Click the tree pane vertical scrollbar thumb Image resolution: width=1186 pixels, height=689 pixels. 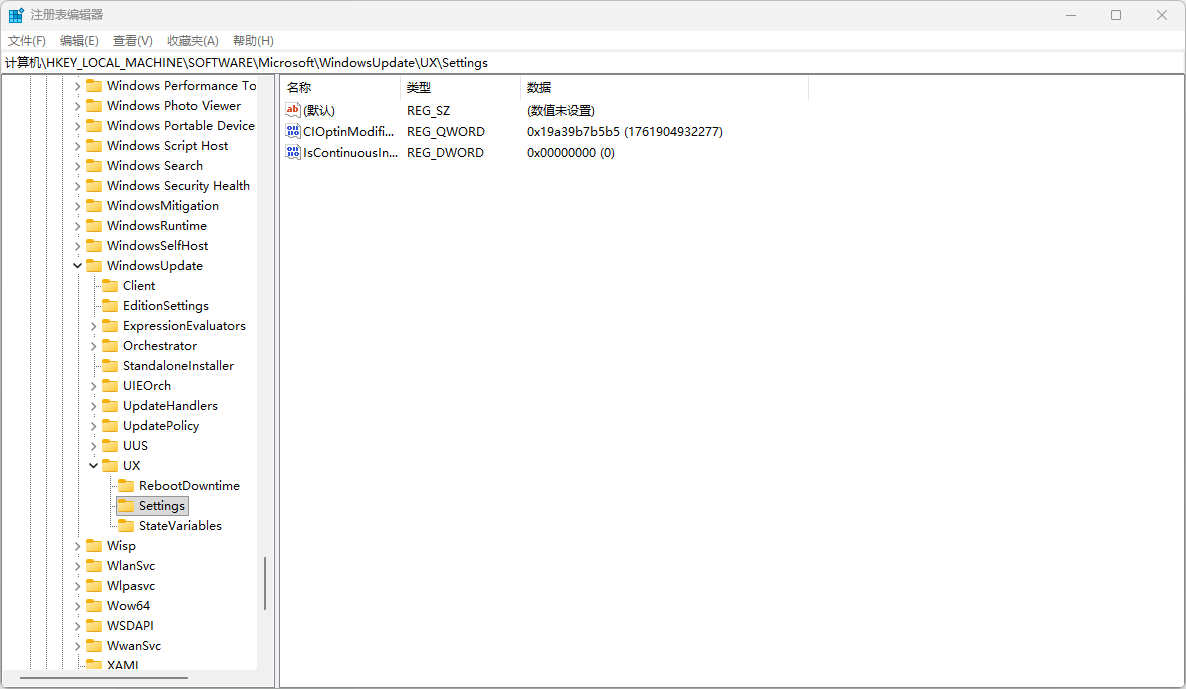coord(265,583)
